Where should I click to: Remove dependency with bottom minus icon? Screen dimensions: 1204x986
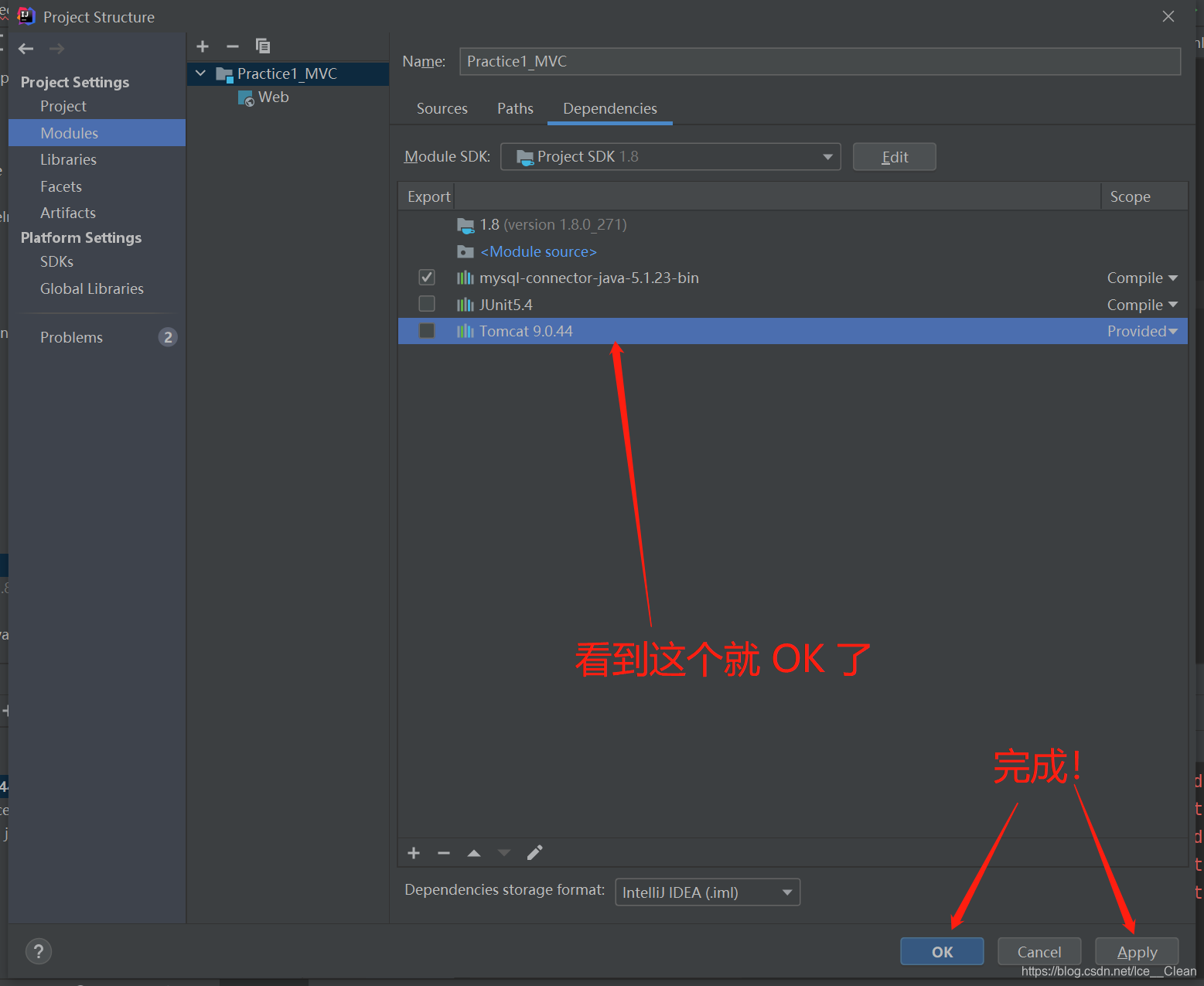444,853
